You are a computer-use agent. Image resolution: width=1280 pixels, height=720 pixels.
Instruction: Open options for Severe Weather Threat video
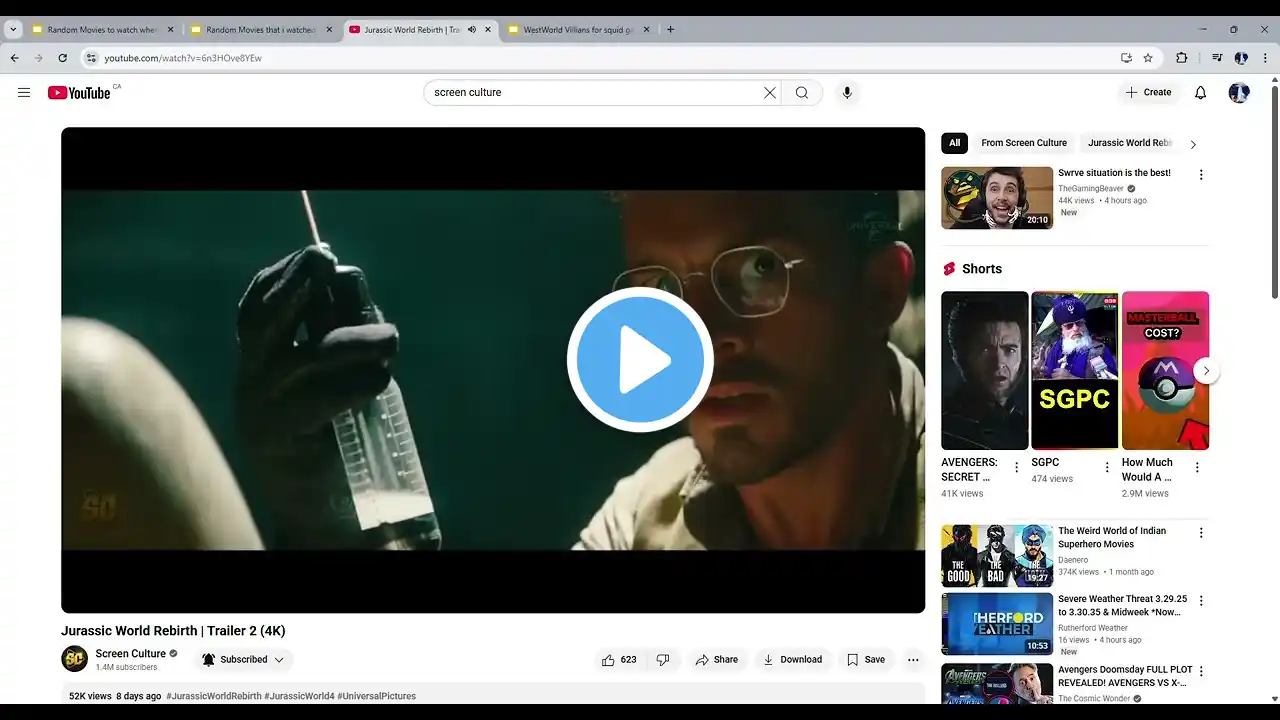click(x=1201, y=601)
